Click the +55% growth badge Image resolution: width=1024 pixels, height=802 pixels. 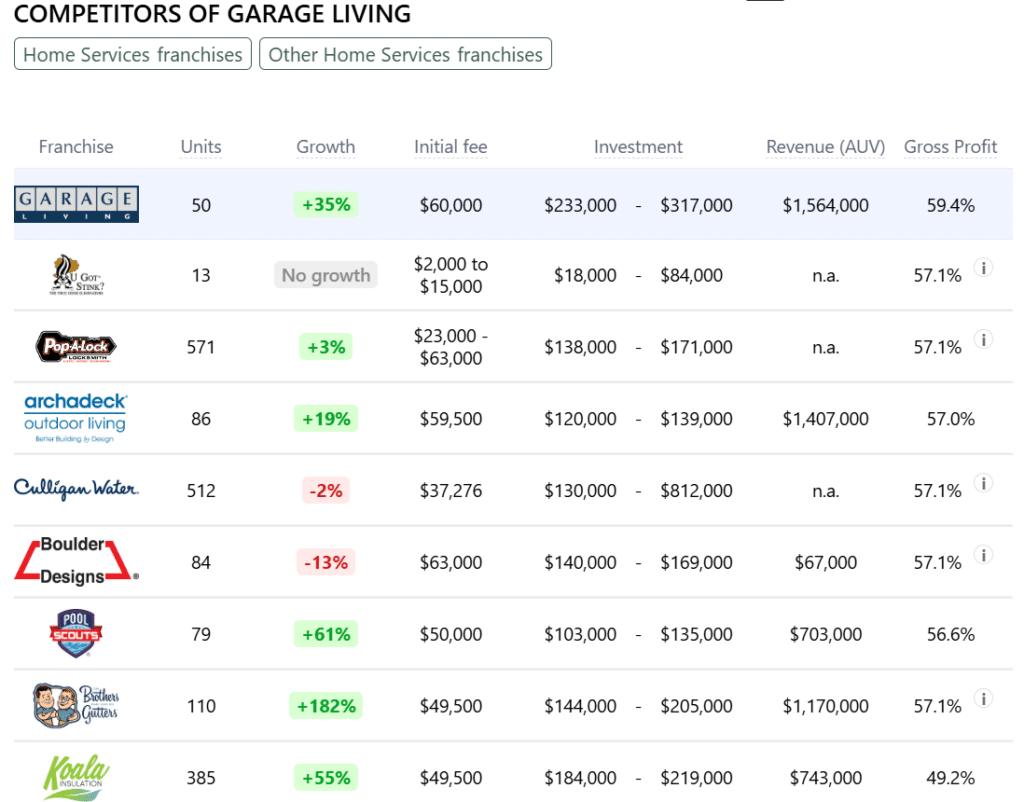(326, 778)
